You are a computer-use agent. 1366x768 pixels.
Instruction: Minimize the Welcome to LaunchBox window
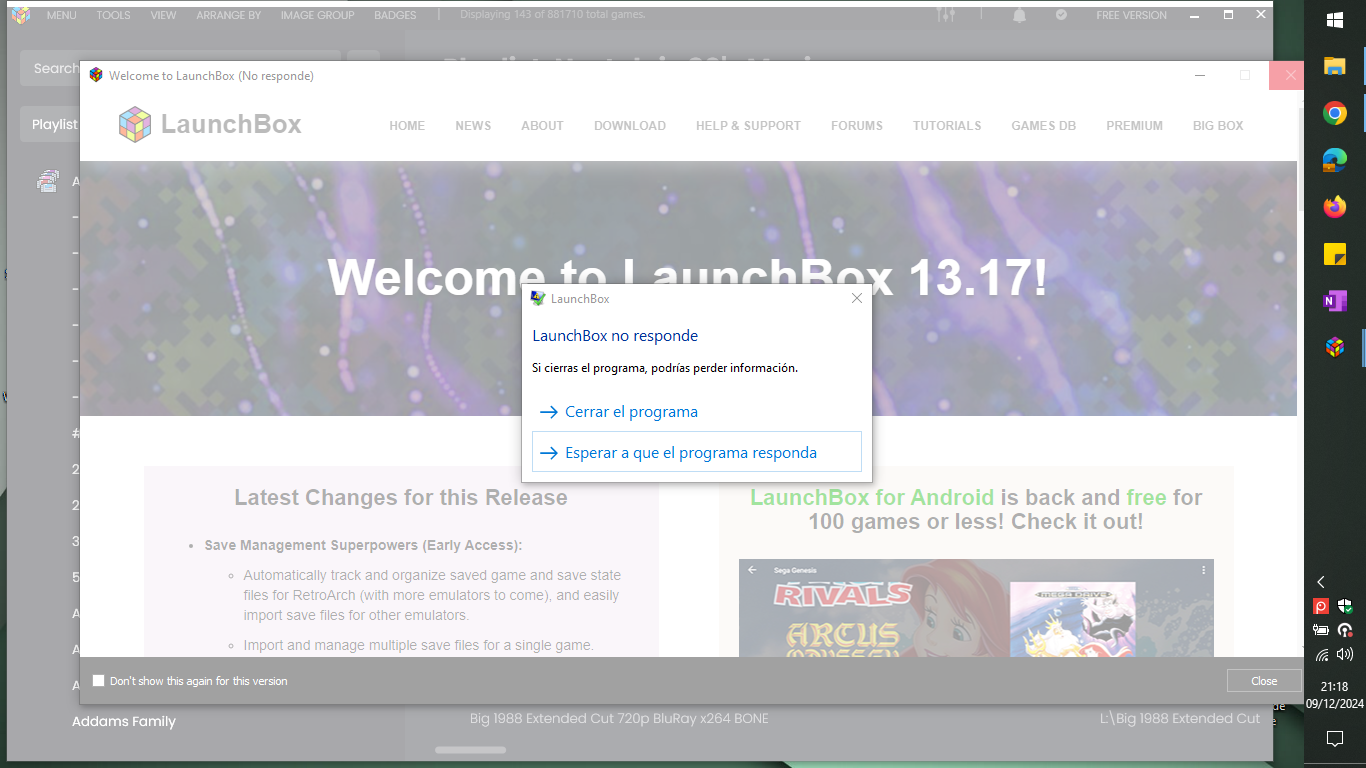[1200, 76]
